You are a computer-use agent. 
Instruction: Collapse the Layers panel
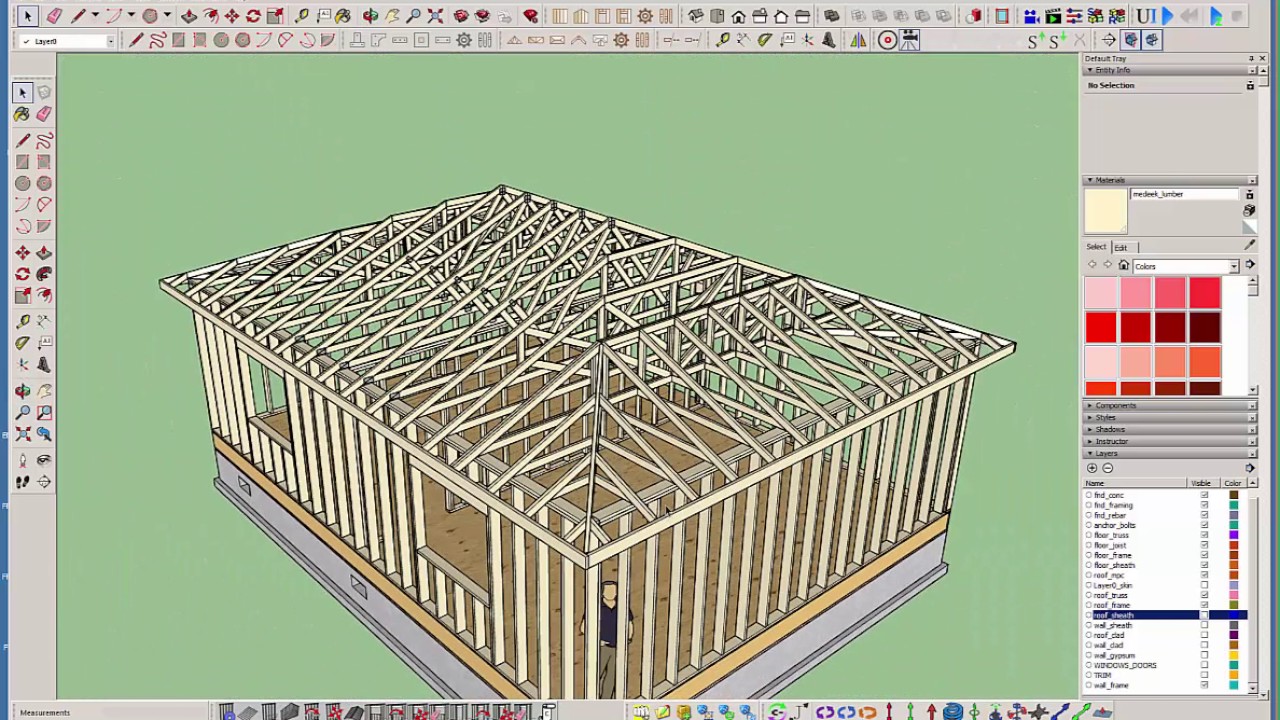1169,453
